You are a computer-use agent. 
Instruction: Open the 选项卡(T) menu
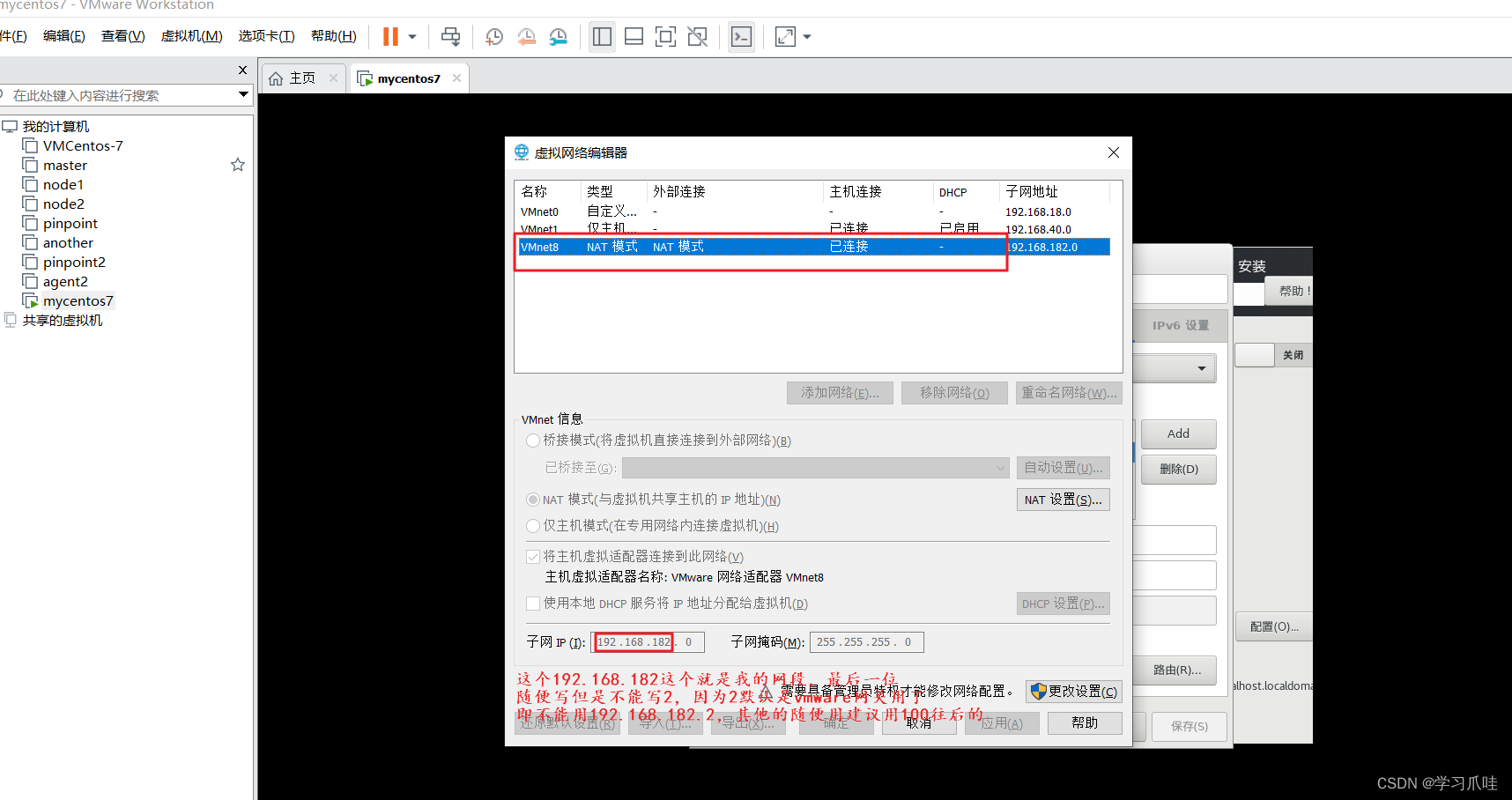coord(266,36)
